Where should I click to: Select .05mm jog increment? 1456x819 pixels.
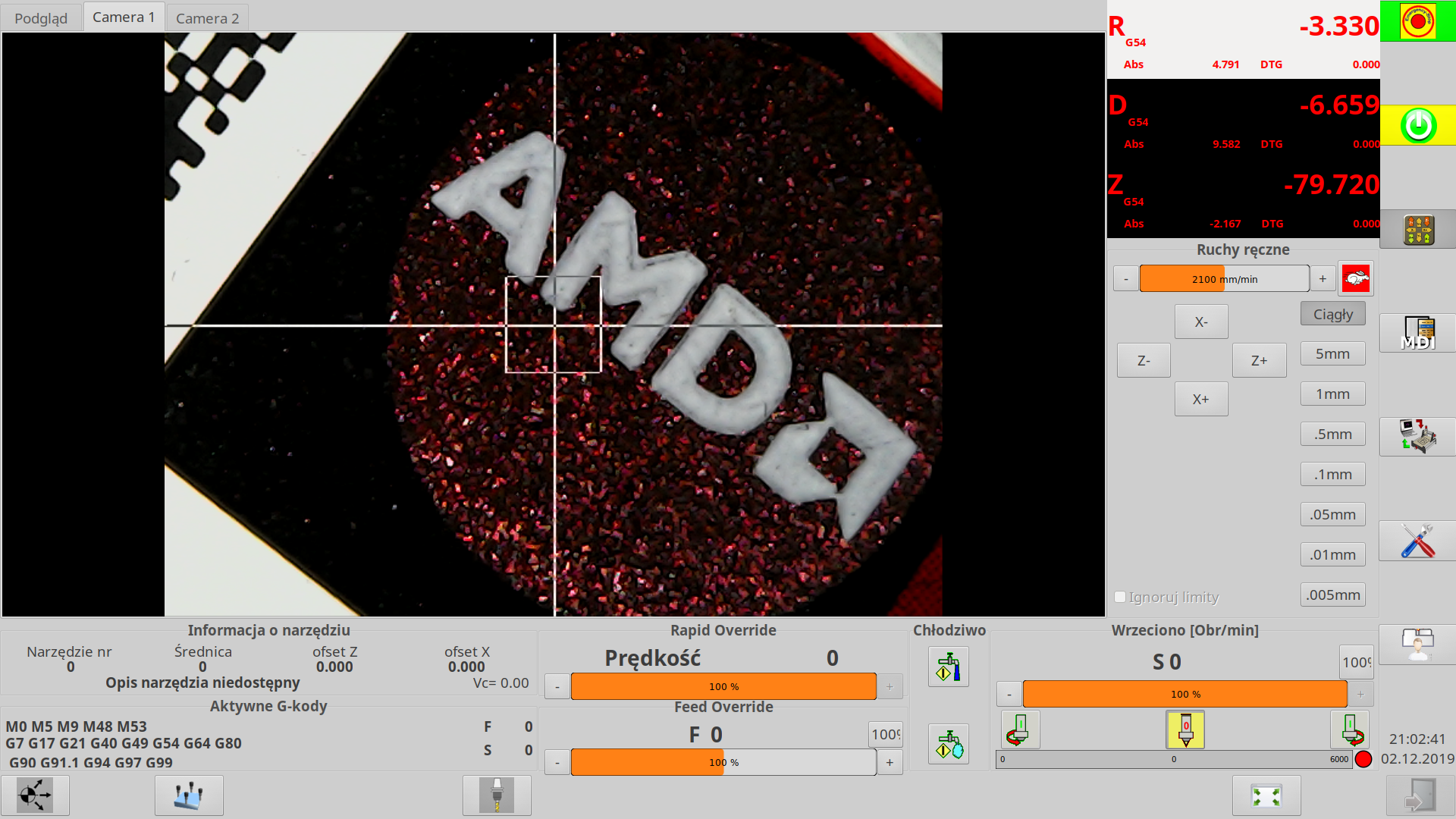[1332, 515]
